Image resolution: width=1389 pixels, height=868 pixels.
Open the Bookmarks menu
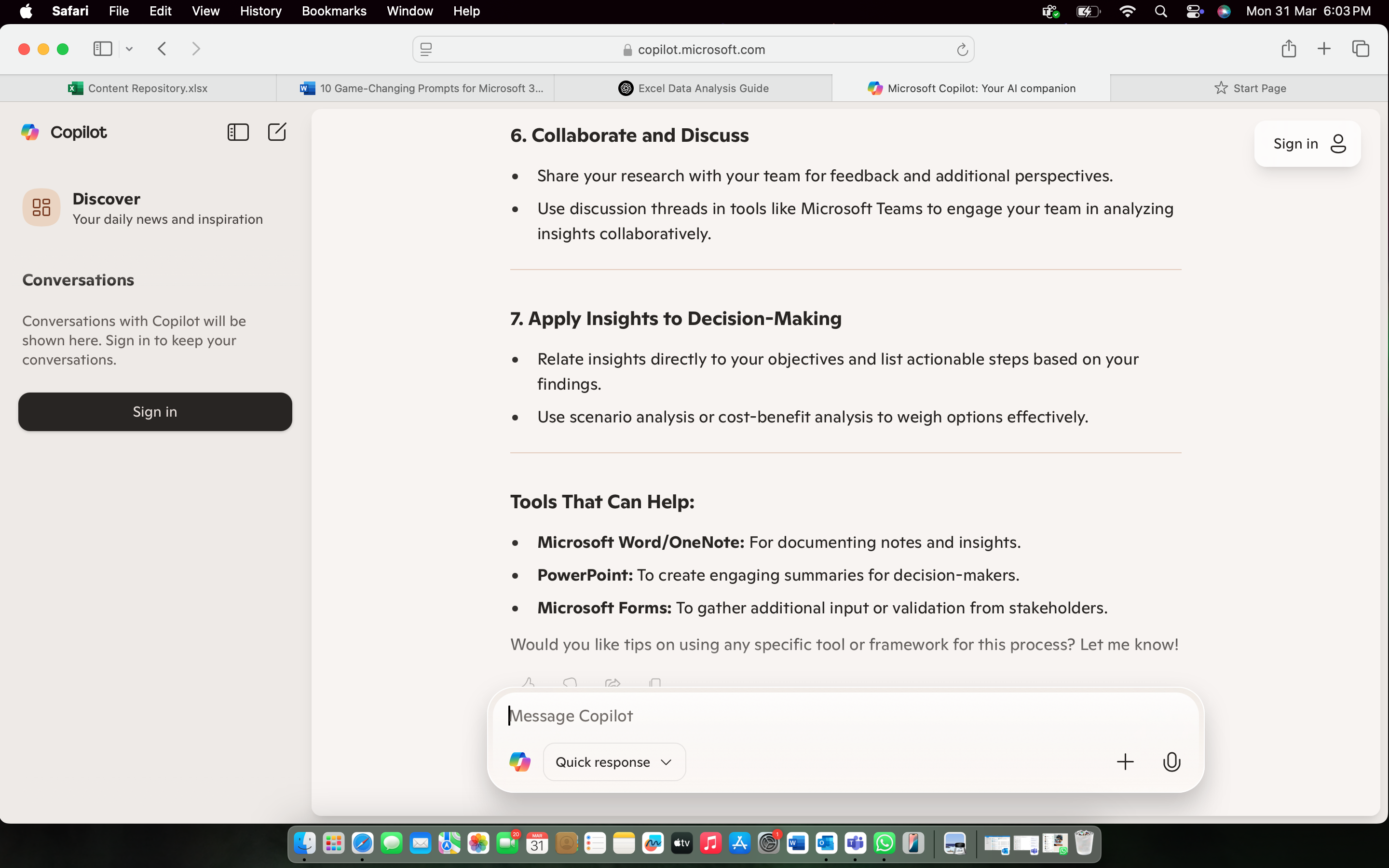point(334,12)
